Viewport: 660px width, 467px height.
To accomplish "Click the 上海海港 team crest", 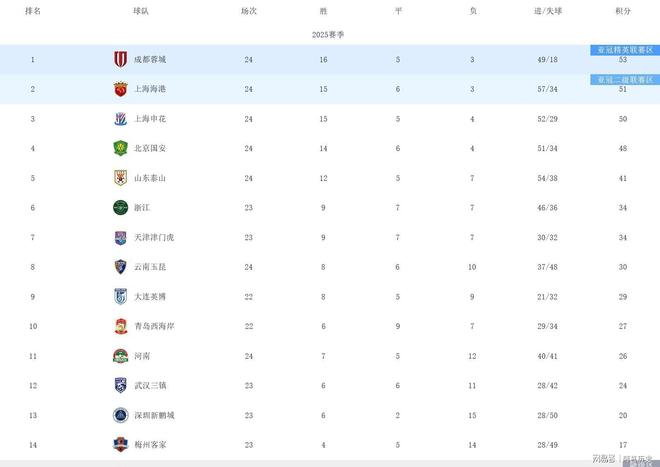I will (x=120, y=89).
